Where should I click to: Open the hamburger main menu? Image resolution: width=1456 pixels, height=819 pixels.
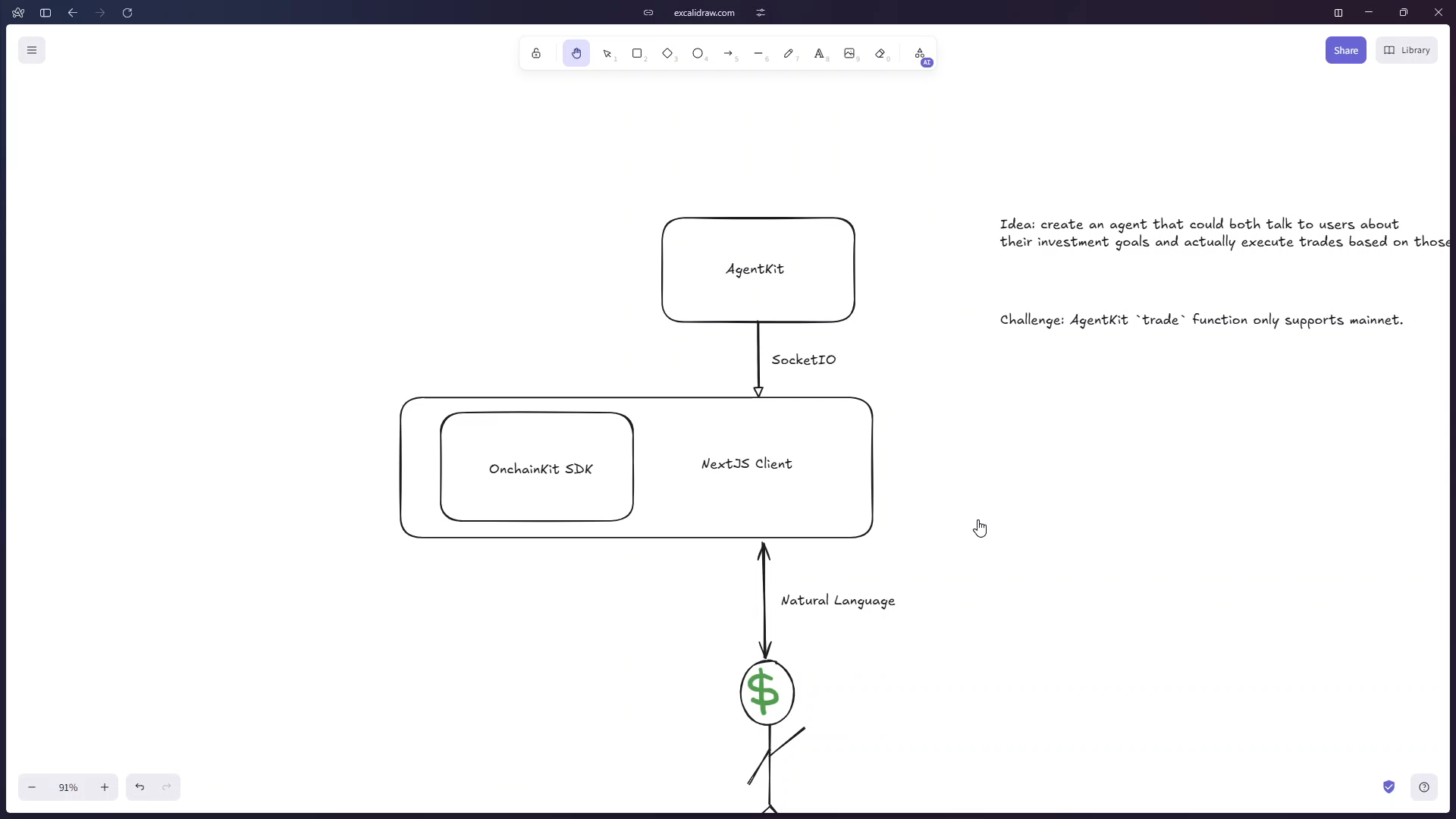coord(32,50)
